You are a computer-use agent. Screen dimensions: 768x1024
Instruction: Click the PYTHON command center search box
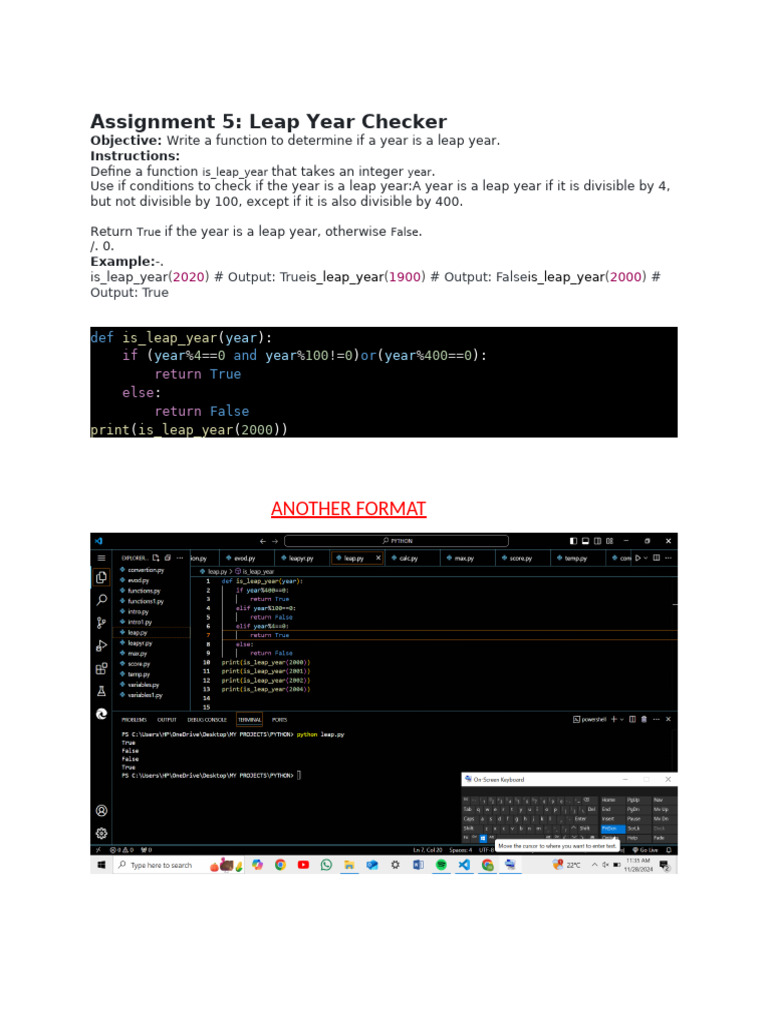(x=396, y=541)
